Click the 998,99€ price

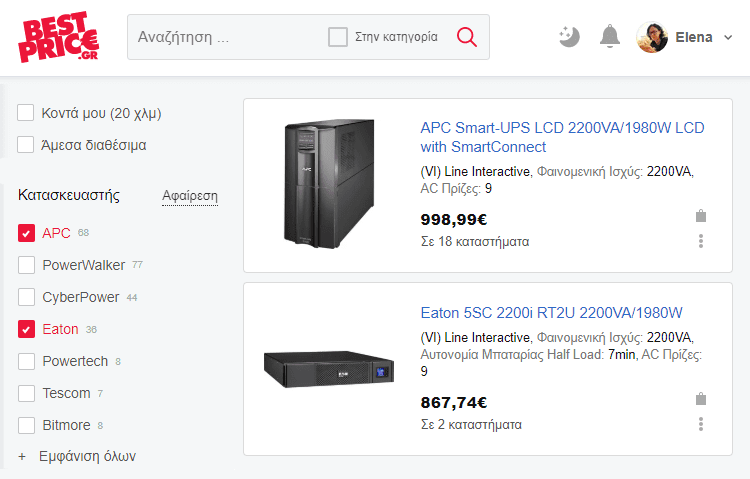[454, 220]
